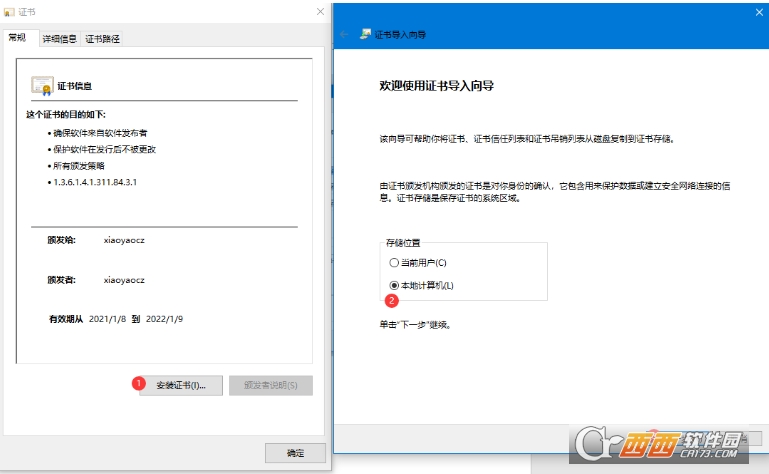
Task: Click the 颁发给 xiaoyaocz value
Action: (x=125, y=241)
